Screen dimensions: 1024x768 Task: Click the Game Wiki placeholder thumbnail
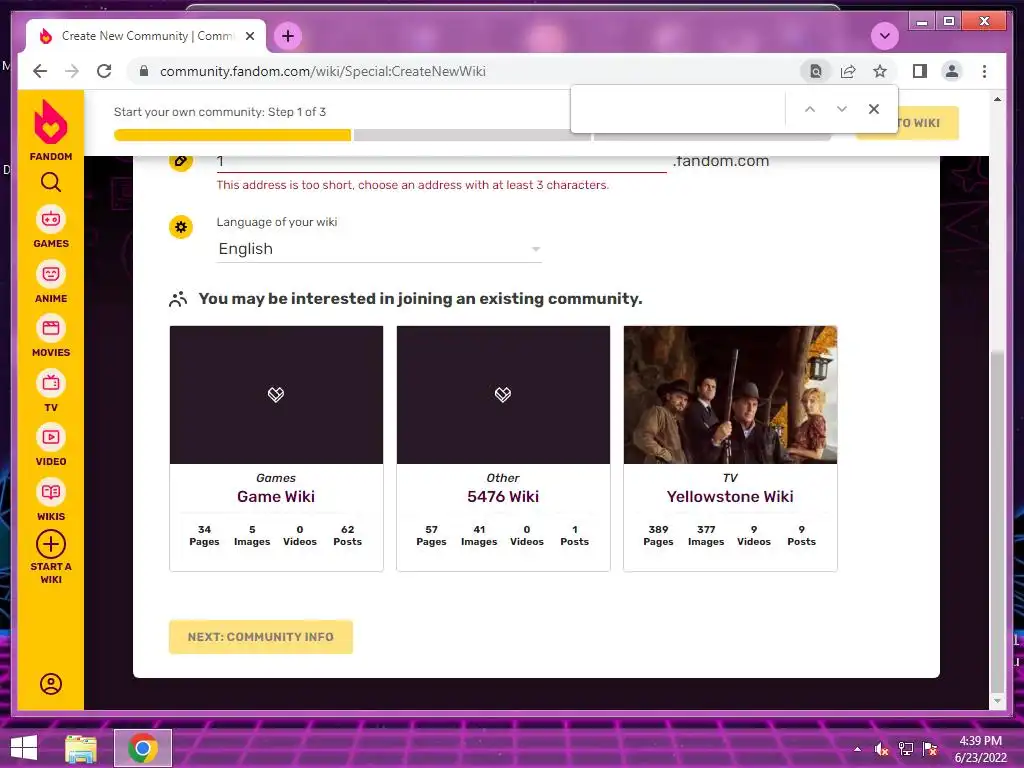point(276,394)
